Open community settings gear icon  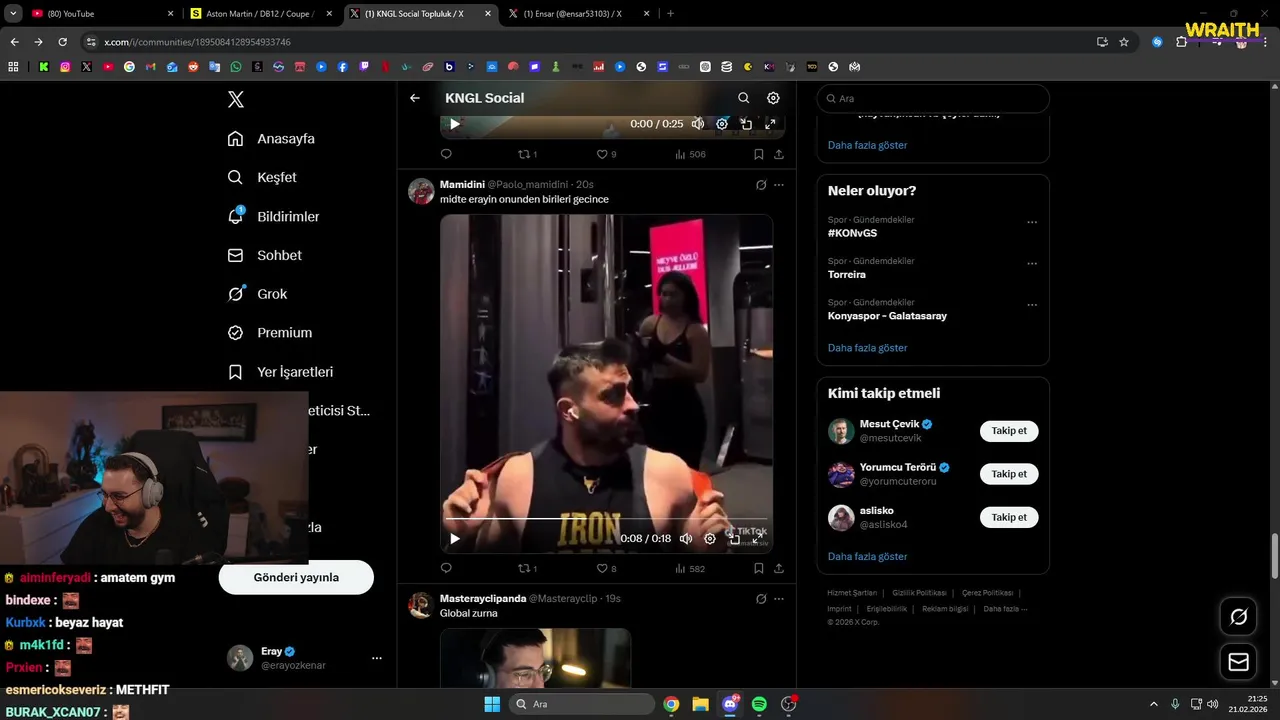point(773,98)
